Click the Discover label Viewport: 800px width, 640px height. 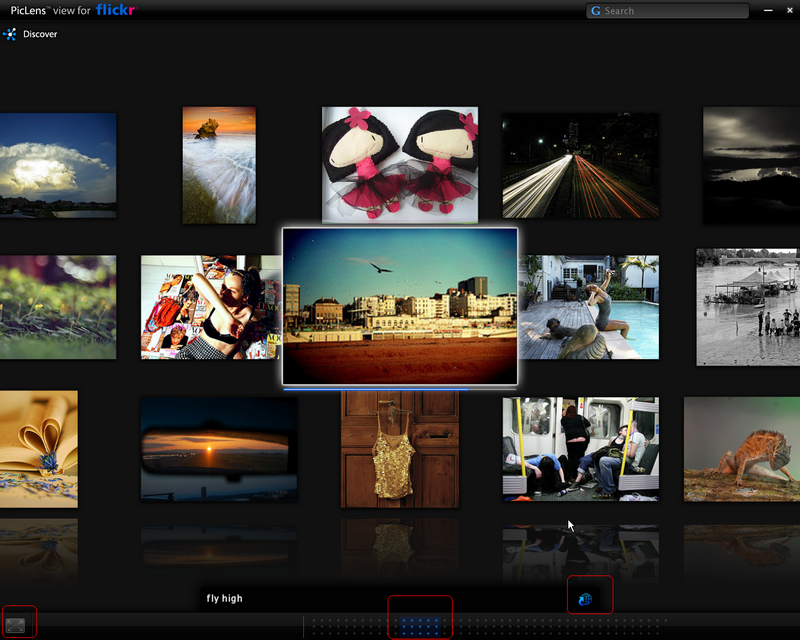coord(40,34)
